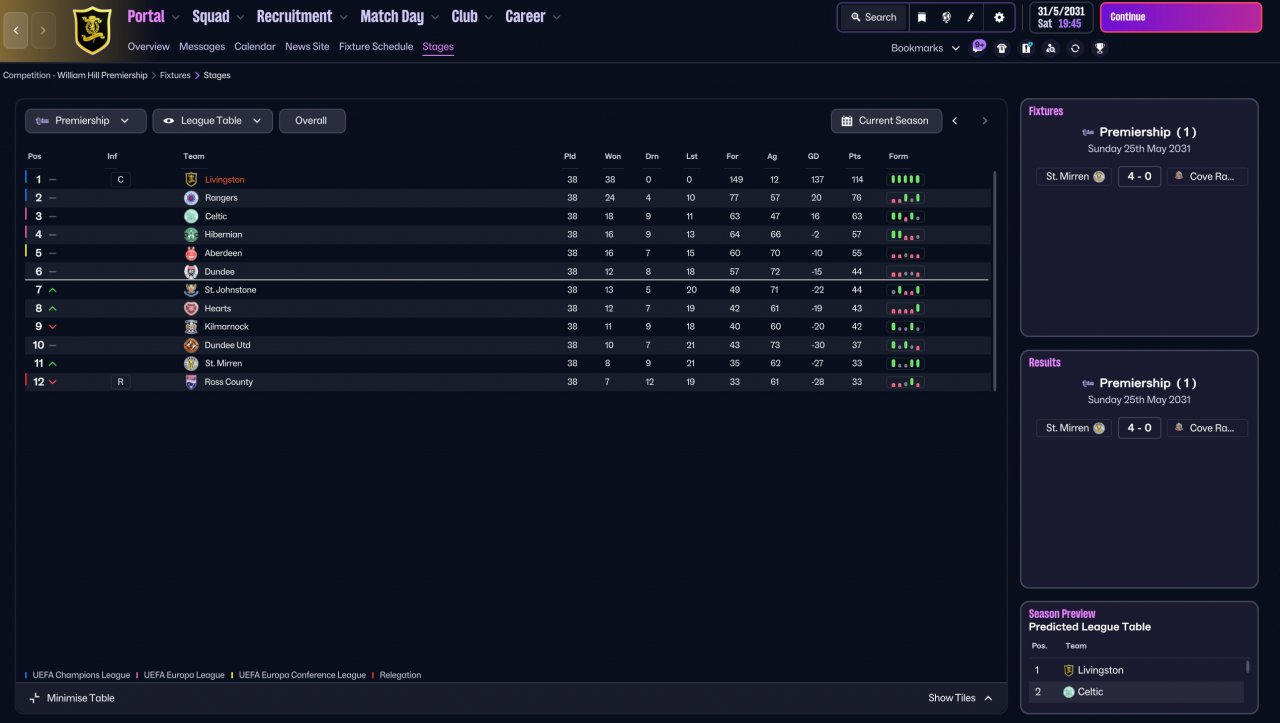Open settings gear icon
Image resolution: width=1280 pixels, height=723 pixels.
999,17
